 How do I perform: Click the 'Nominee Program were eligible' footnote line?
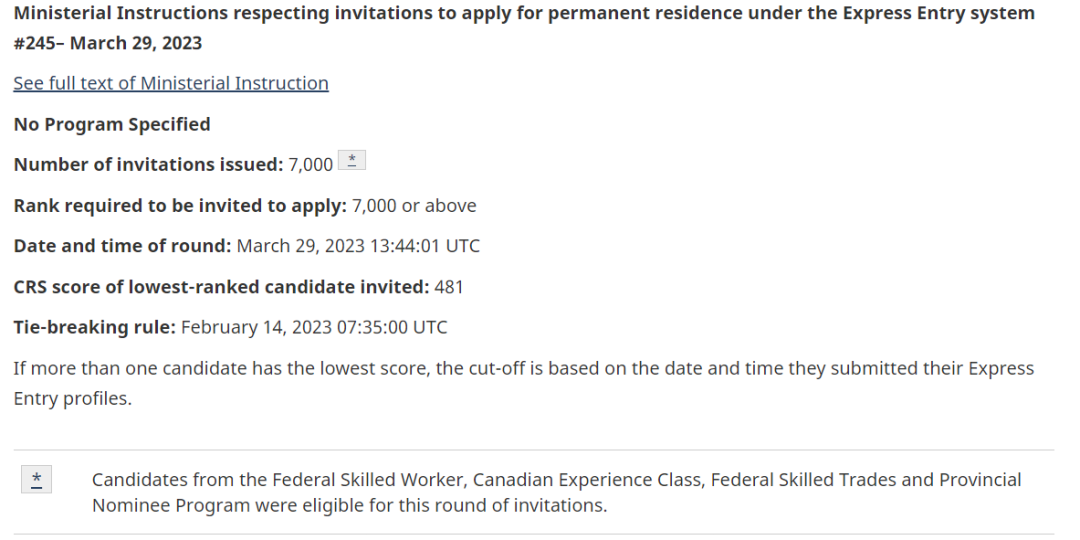tap(349, 506)
